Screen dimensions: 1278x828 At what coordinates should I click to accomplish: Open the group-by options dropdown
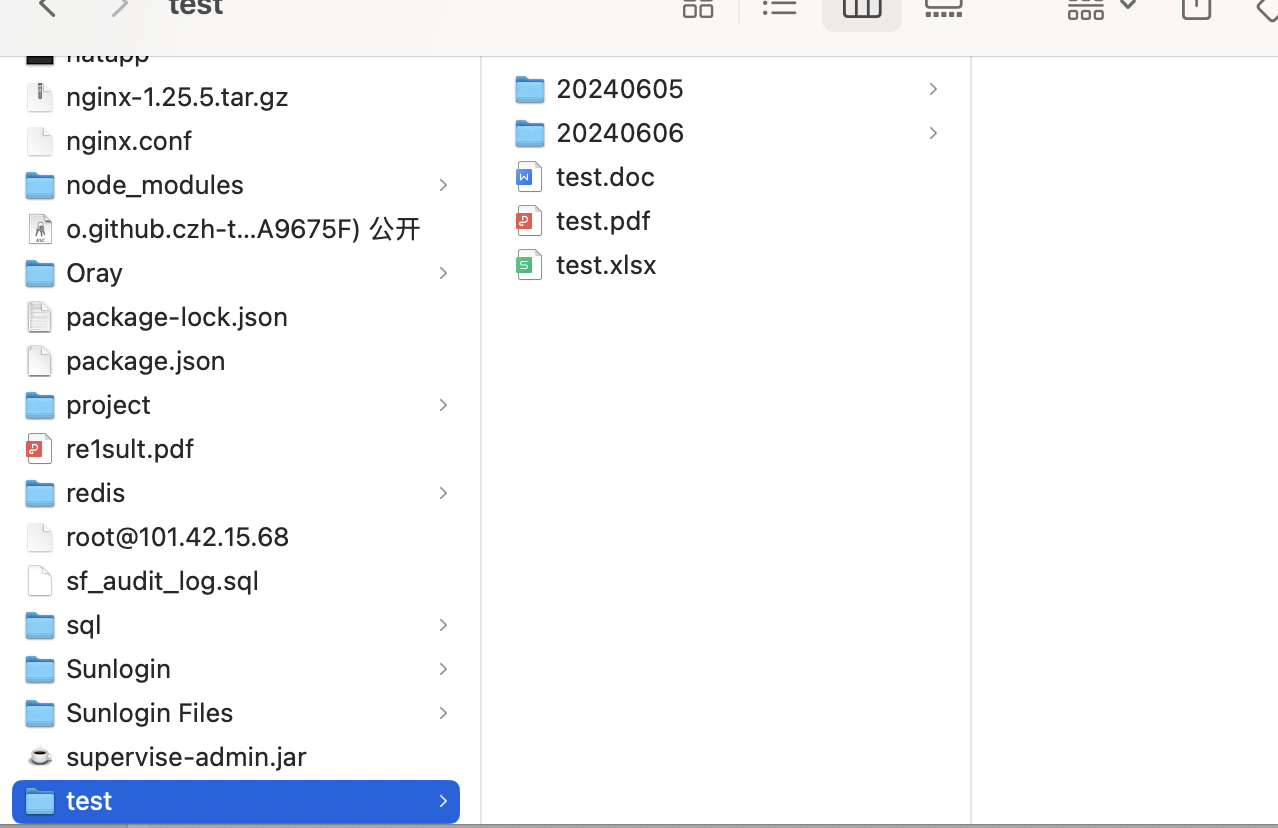1102,8
